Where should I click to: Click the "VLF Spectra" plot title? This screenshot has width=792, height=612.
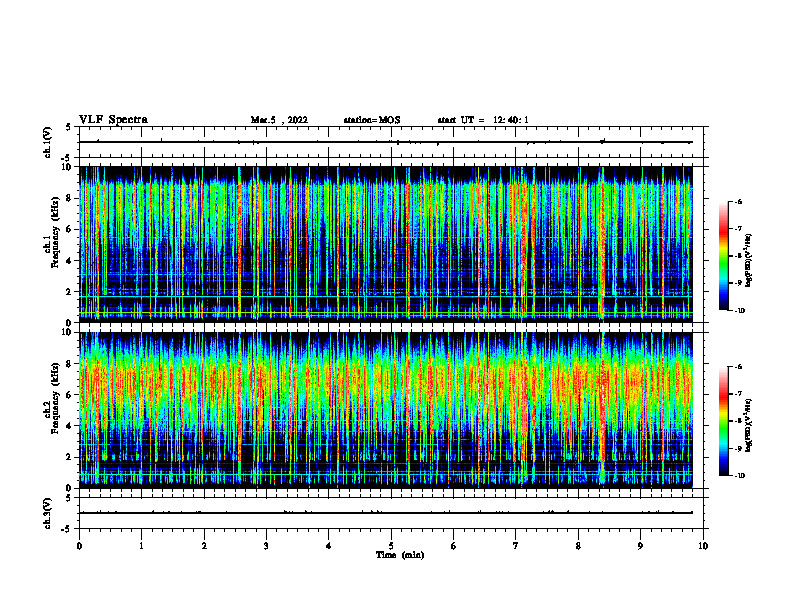click(x=113, y=120)
